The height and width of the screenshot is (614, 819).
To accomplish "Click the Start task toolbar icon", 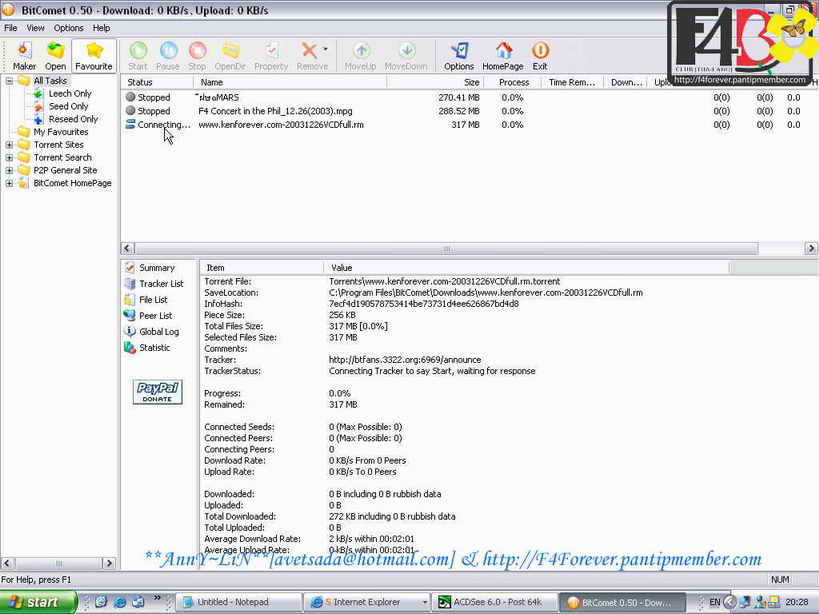I will 138,56.
